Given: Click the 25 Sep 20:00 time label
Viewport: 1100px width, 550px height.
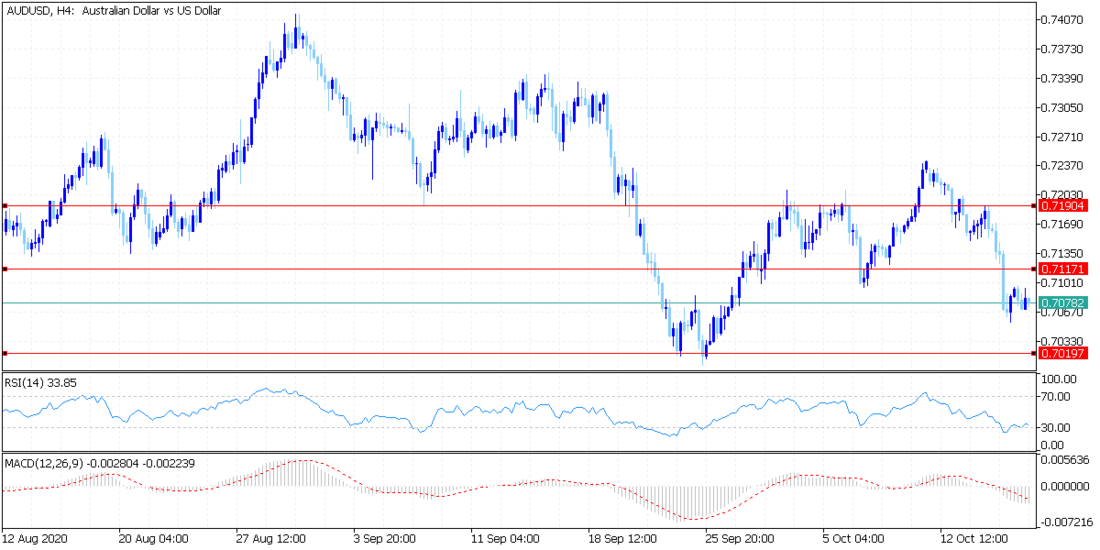Looking at the screenshot, I should click(x=741, y=539).
